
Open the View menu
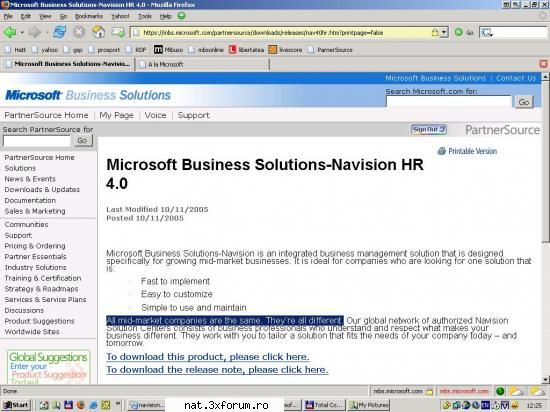(x=45, y=16)
